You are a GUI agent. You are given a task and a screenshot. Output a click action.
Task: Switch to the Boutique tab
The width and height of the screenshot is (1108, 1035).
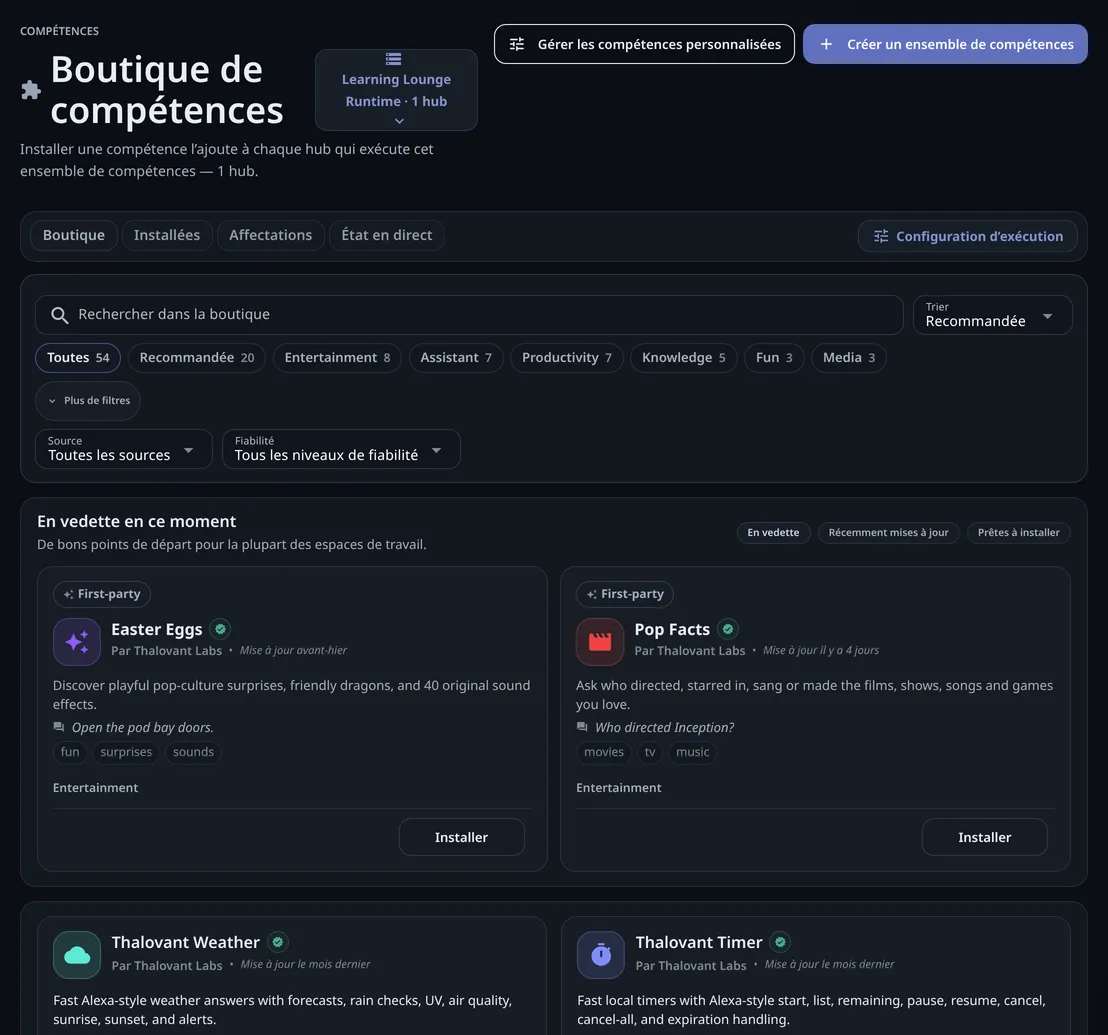(x=73, y=235)
